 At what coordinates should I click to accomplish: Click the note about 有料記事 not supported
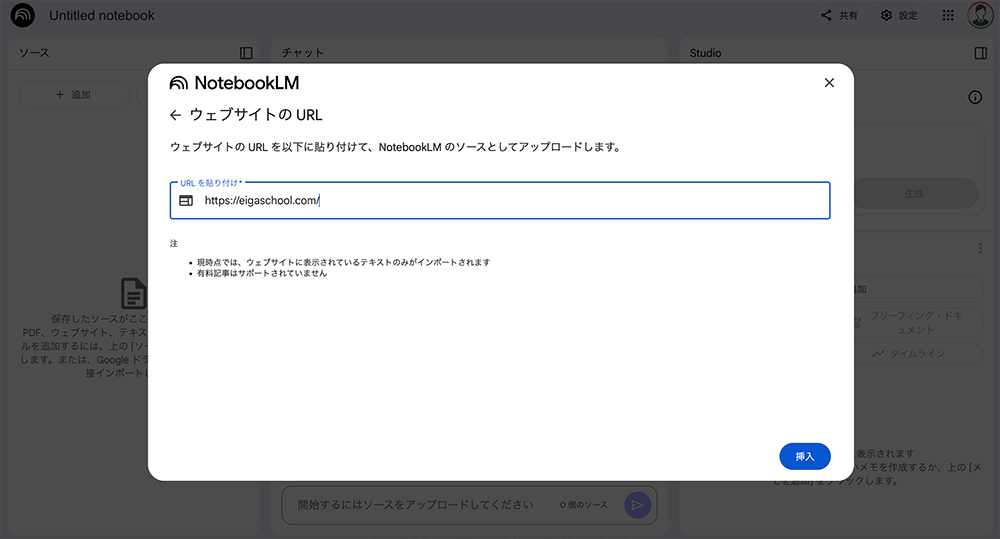[261, 273]
